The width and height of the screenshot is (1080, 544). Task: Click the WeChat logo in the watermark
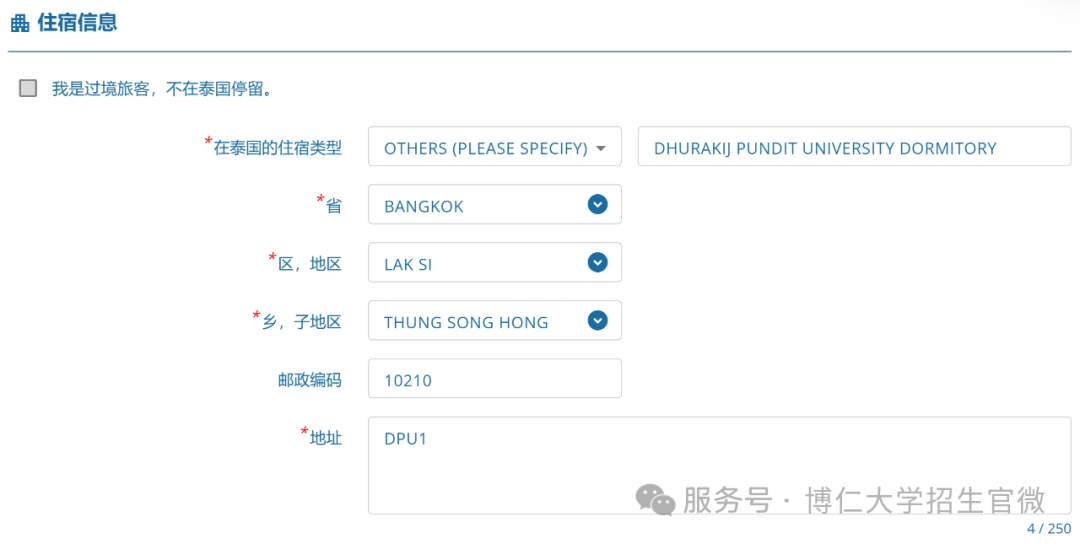(x=655, y=499)
